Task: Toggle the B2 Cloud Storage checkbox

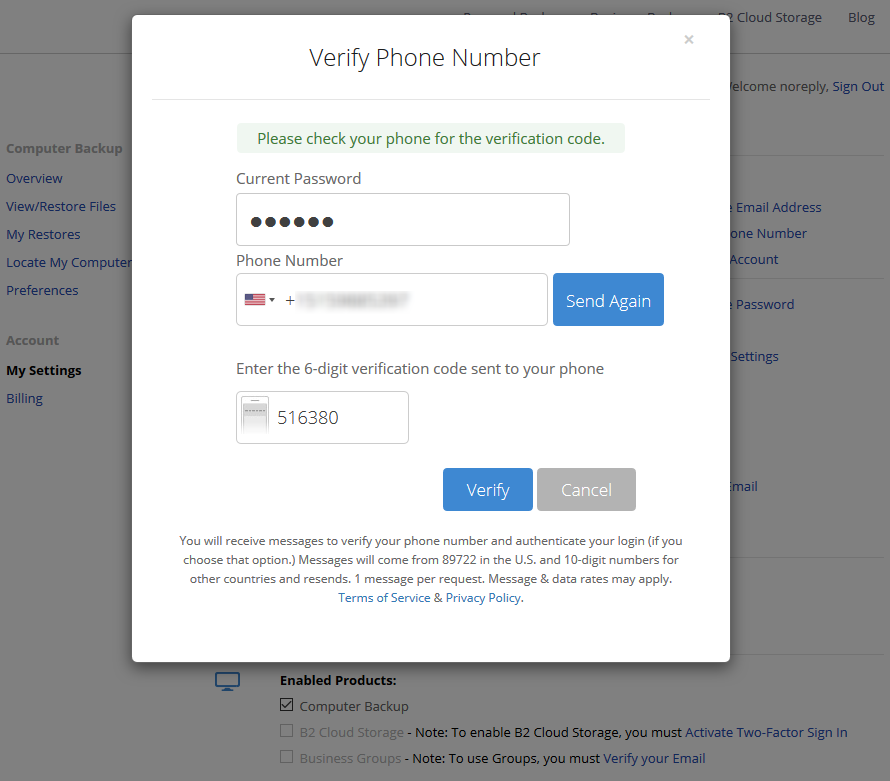Action: pos(287,731)
